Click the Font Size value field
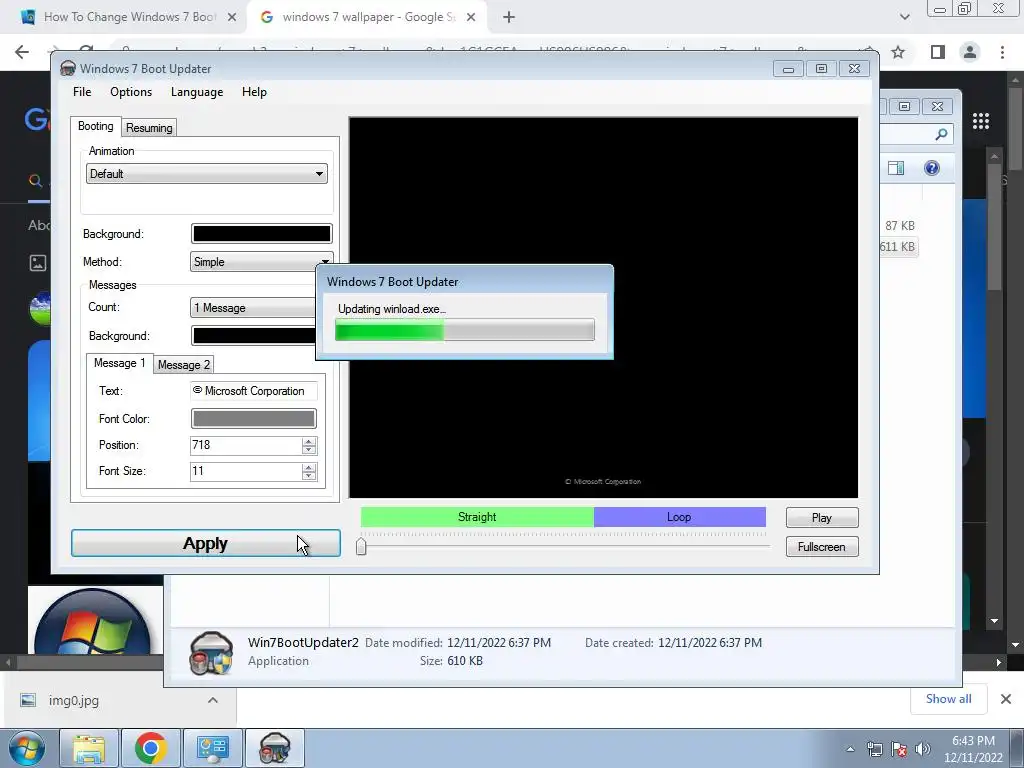Screen dimensions: 1024x768 246,472
